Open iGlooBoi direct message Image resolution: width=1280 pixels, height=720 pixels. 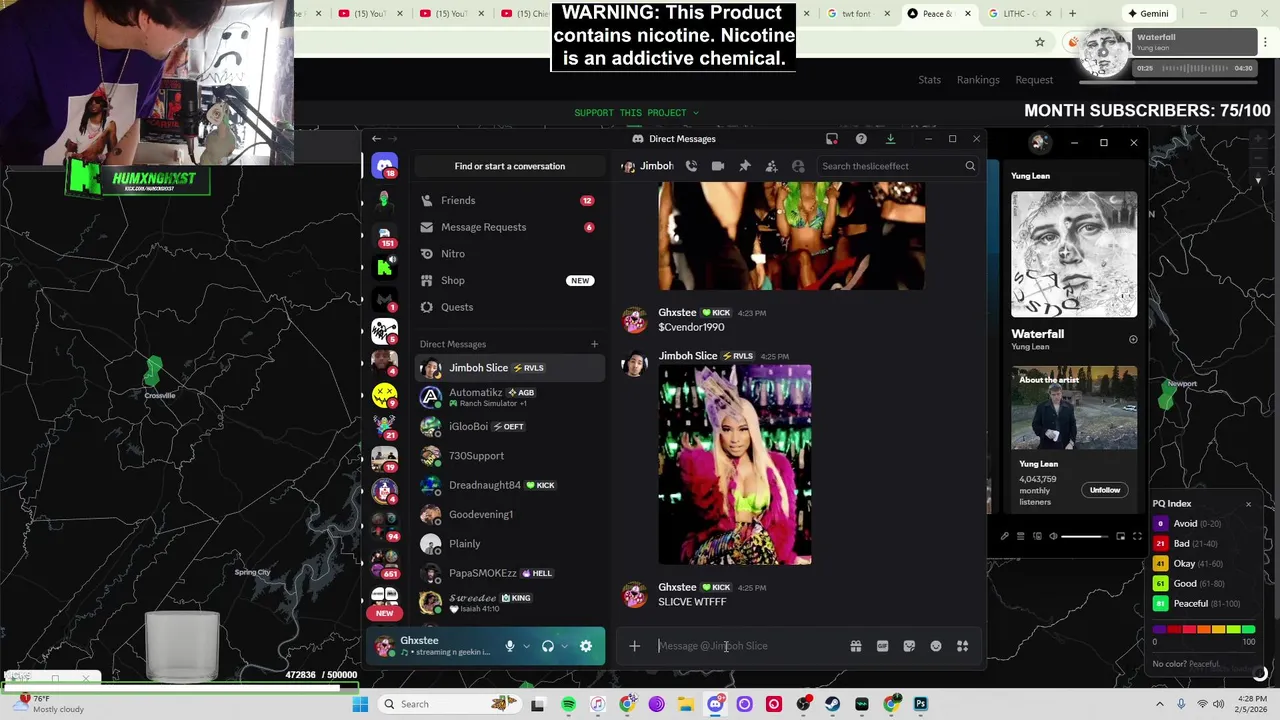point(510,426)
